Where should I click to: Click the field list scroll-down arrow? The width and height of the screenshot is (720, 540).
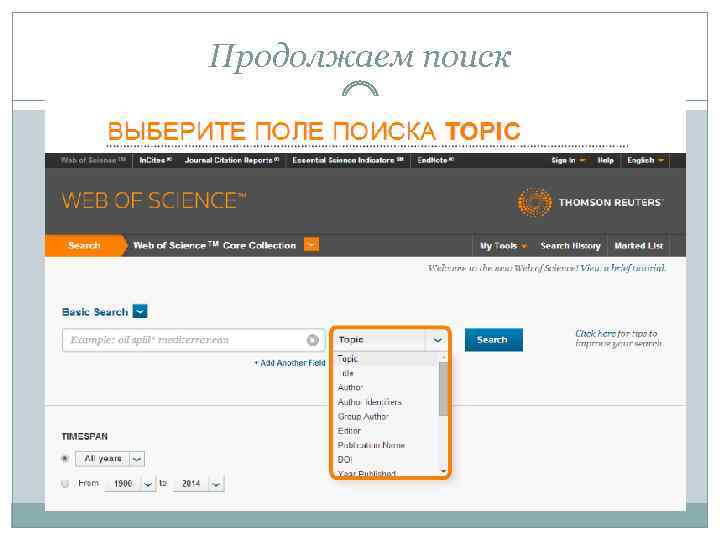[443, 471]
